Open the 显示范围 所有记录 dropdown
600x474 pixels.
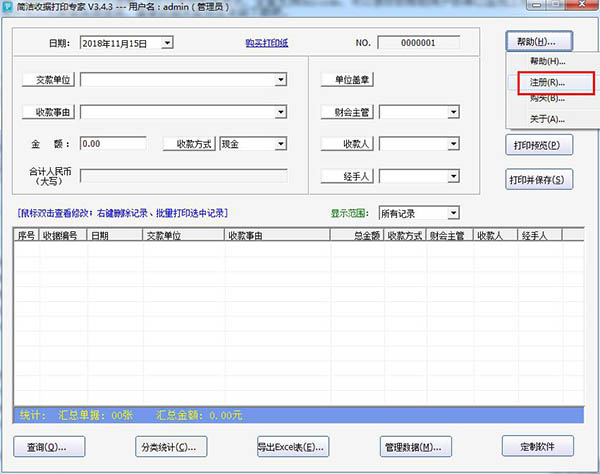click(x=453, y=213)
